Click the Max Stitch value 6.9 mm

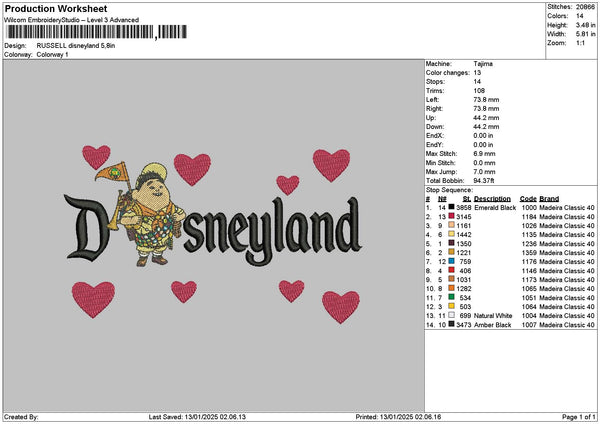(484, 154)
